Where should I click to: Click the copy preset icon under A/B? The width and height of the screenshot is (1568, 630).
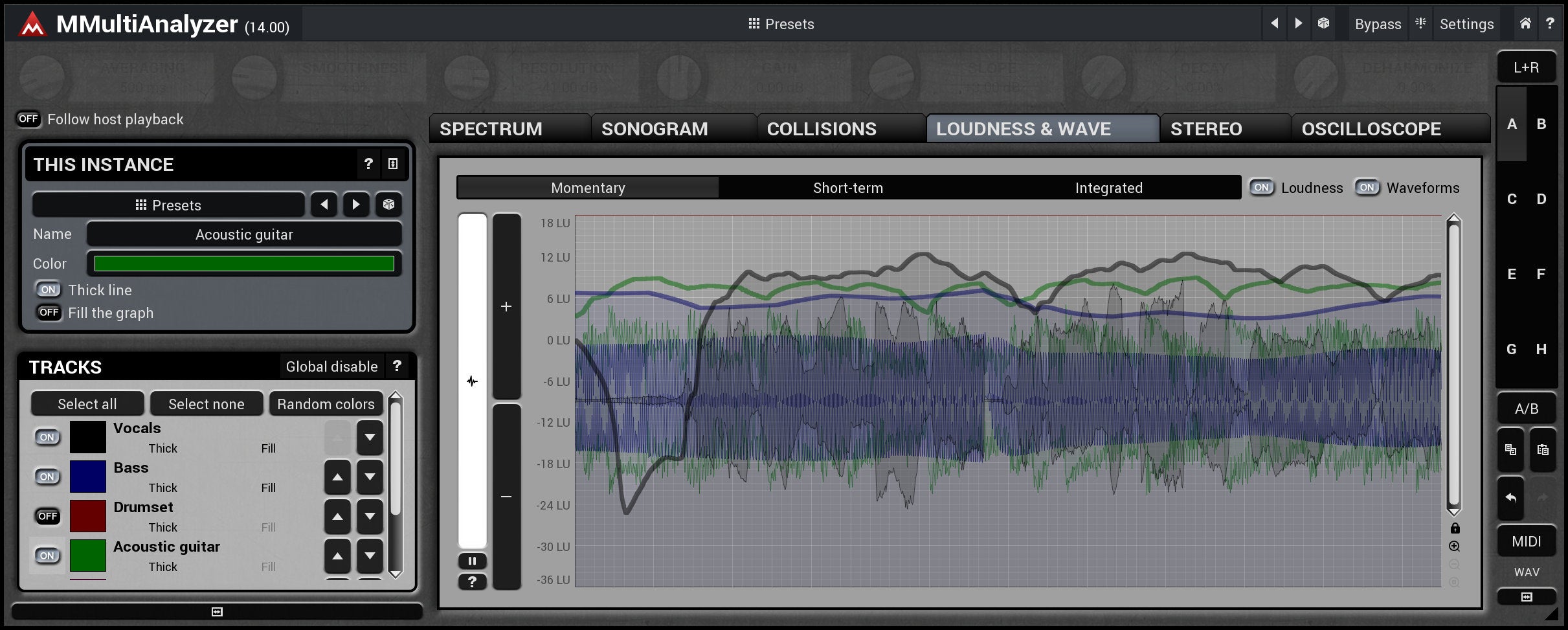(1510, 449)
